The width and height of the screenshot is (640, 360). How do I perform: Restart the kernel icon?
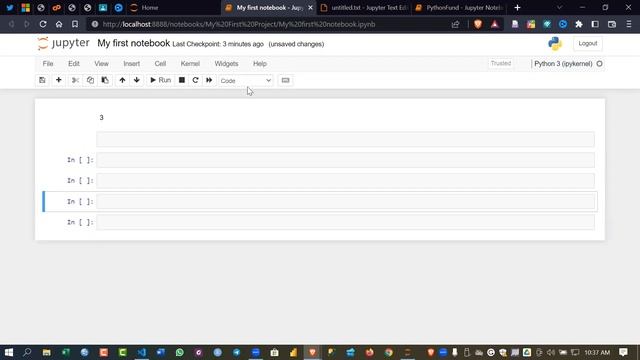tap(195, 80)
